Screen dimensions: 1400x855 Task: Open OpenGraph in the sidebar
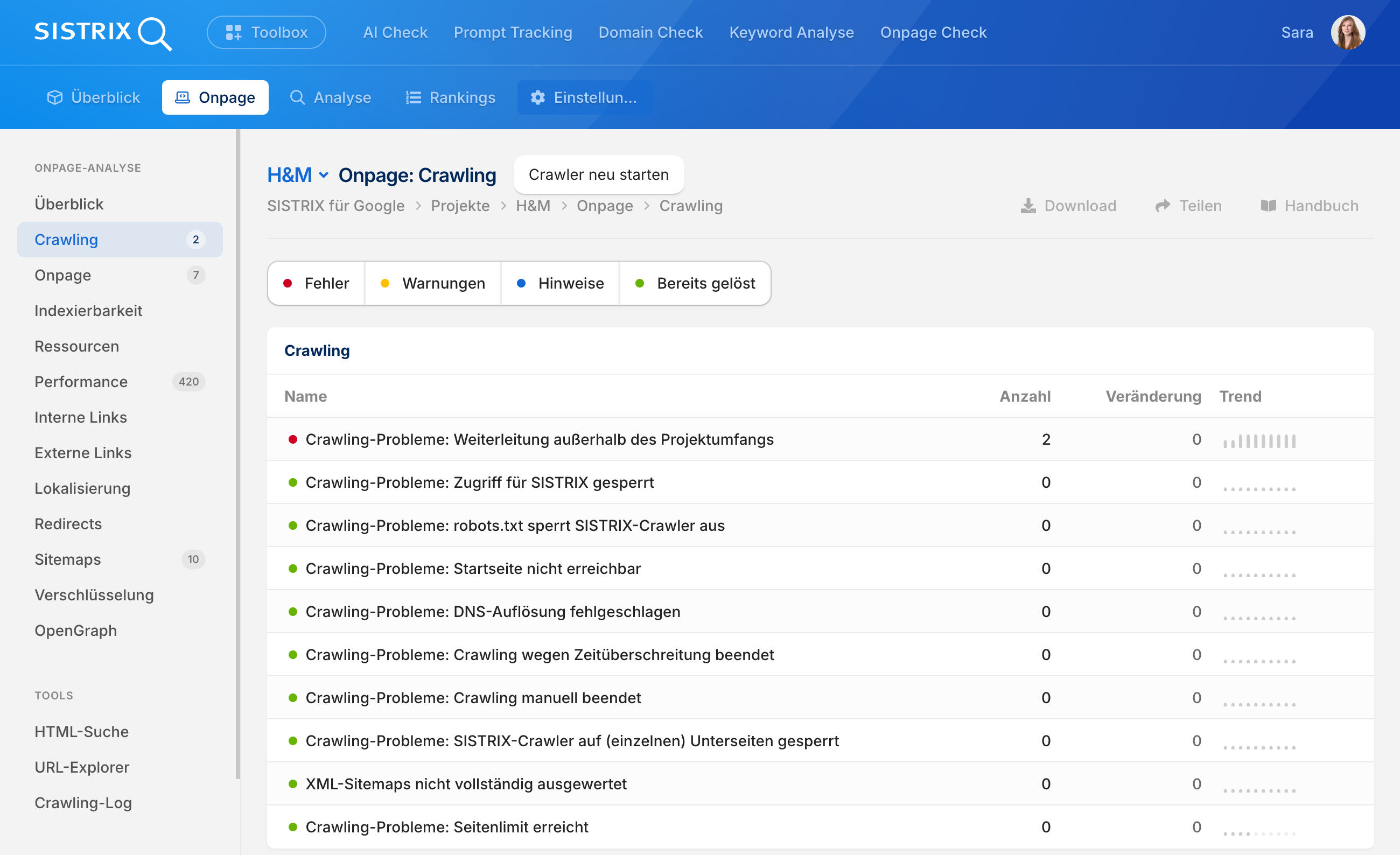120,630
